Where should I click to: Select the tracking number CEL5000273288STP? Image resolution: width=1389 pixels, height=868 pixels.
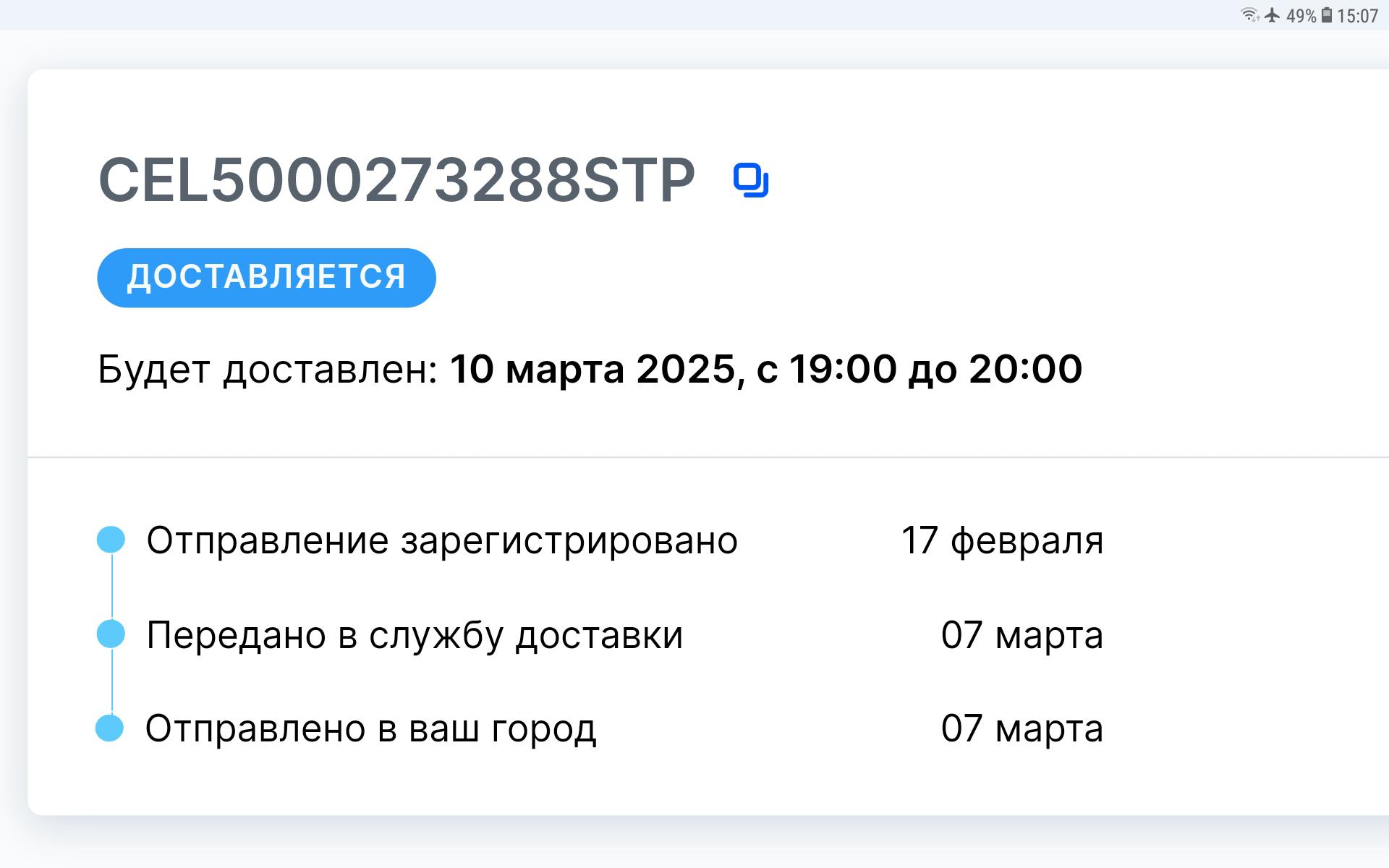(396, 181)
